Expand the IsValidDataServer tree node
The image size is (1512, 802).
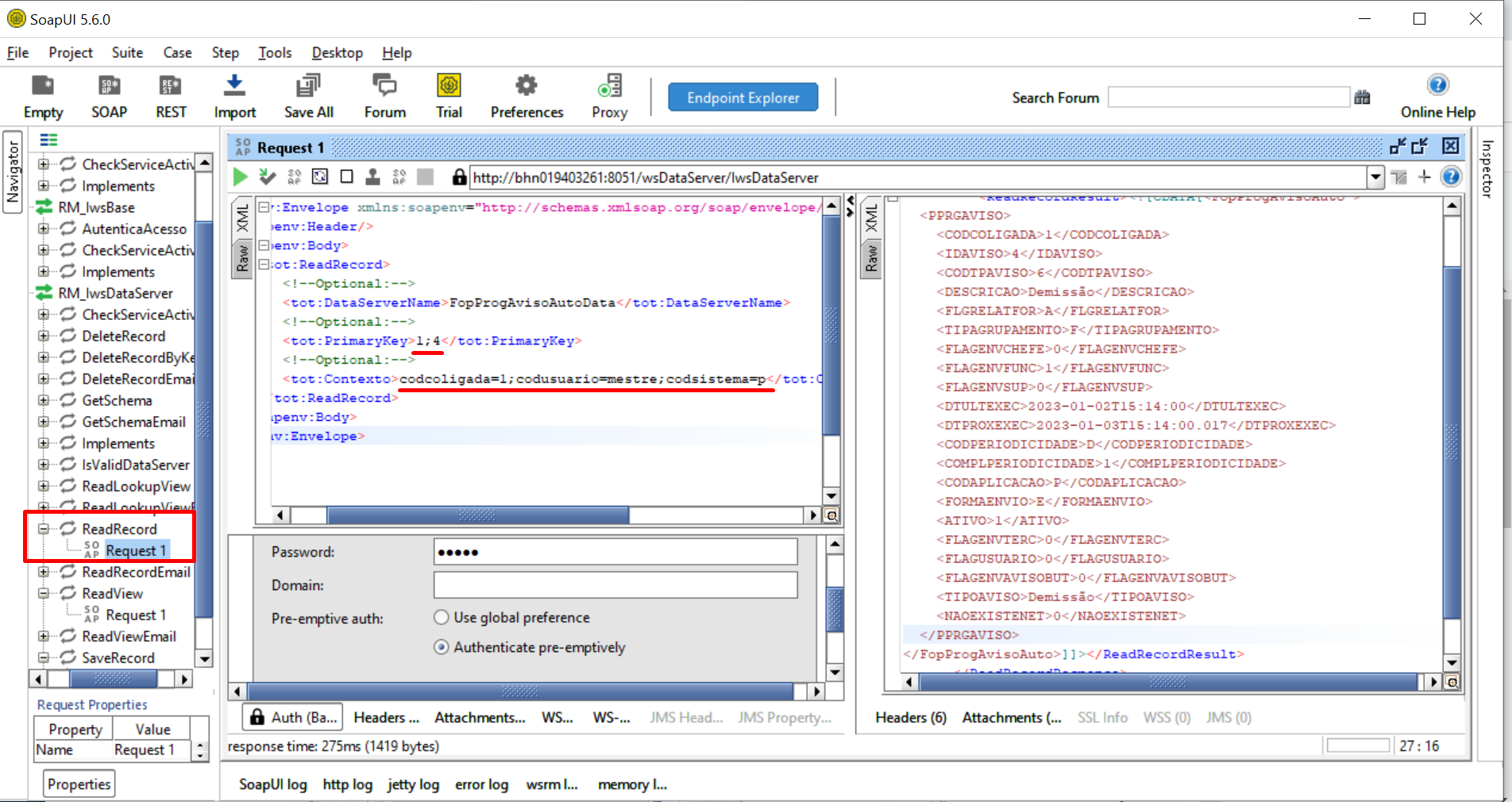click(44, 465)
